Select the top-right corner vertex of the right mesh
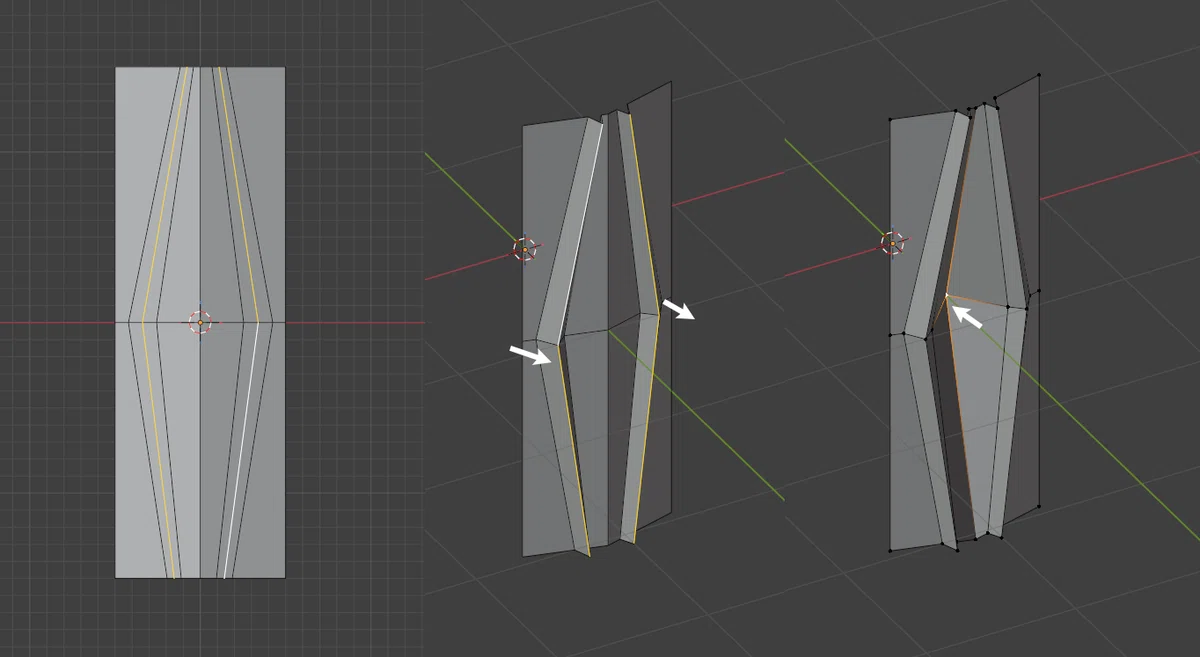 pos(1039,75)
